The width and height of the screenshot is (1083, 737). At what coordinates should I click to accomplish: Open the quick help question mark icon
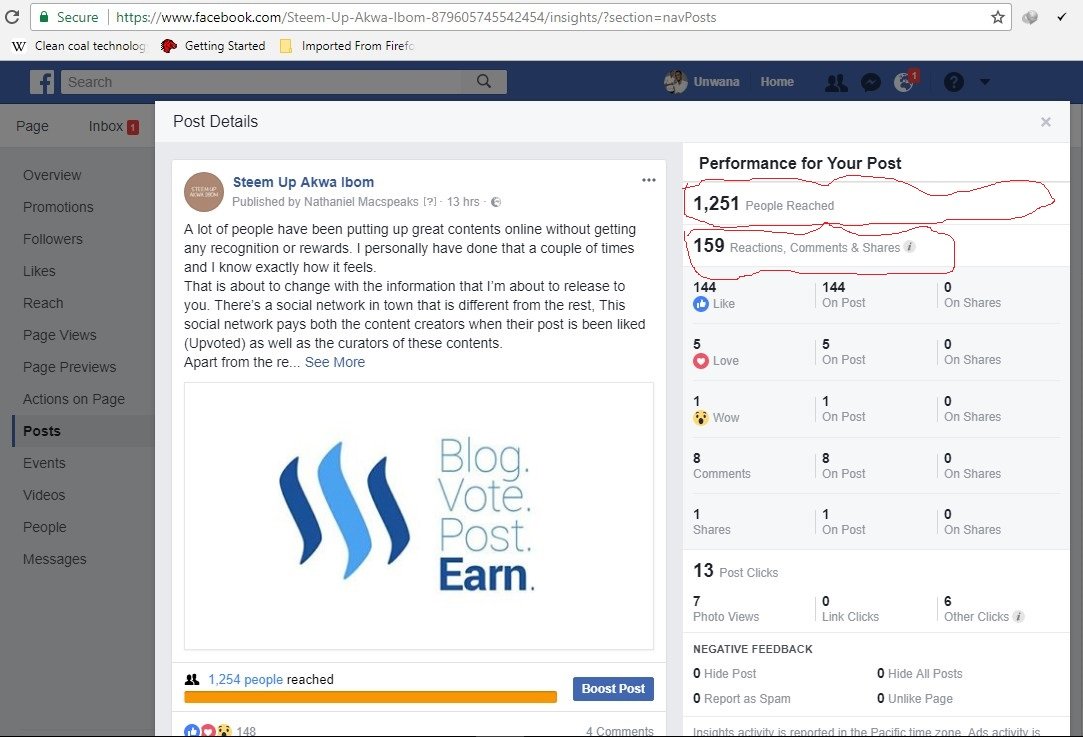tap(954, 82)
